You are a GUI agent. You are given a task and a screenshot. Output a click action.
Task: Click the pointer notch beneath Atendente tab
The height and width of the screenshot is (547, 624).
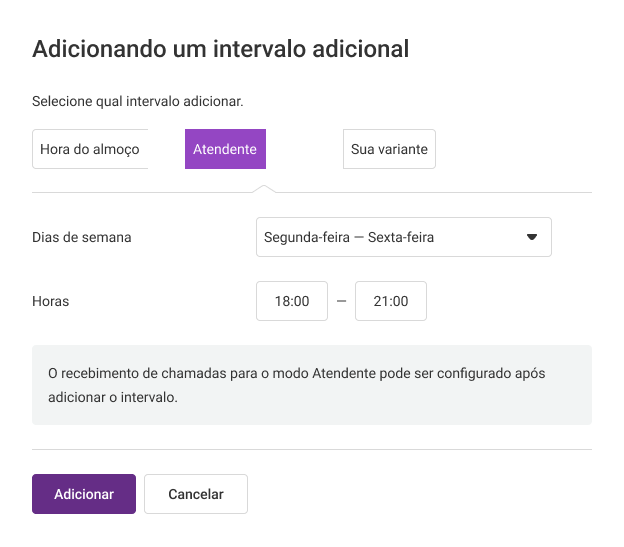click(264, 189)
